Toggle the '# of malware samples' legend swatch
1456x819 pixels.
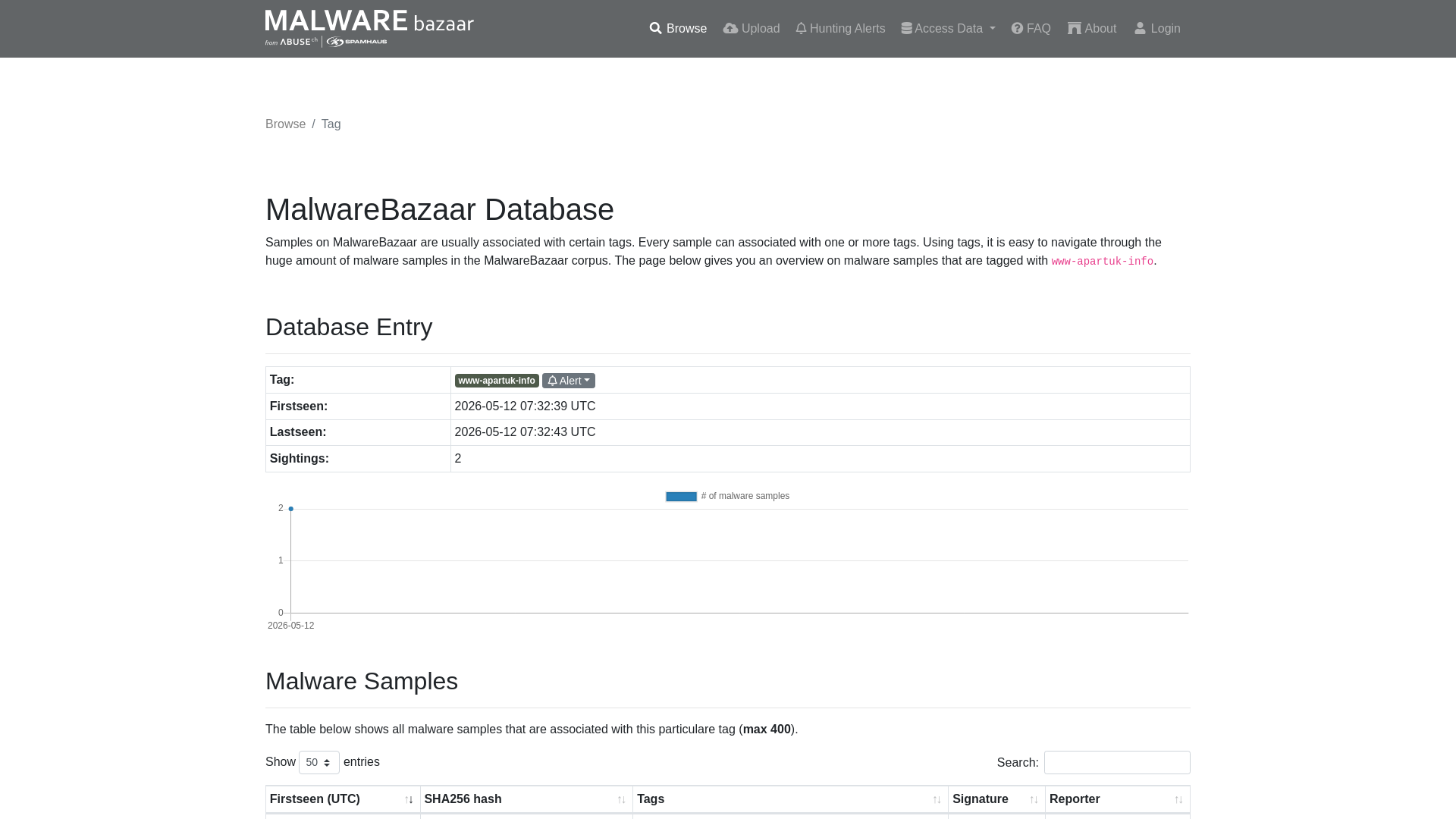(x=681, y=497)
